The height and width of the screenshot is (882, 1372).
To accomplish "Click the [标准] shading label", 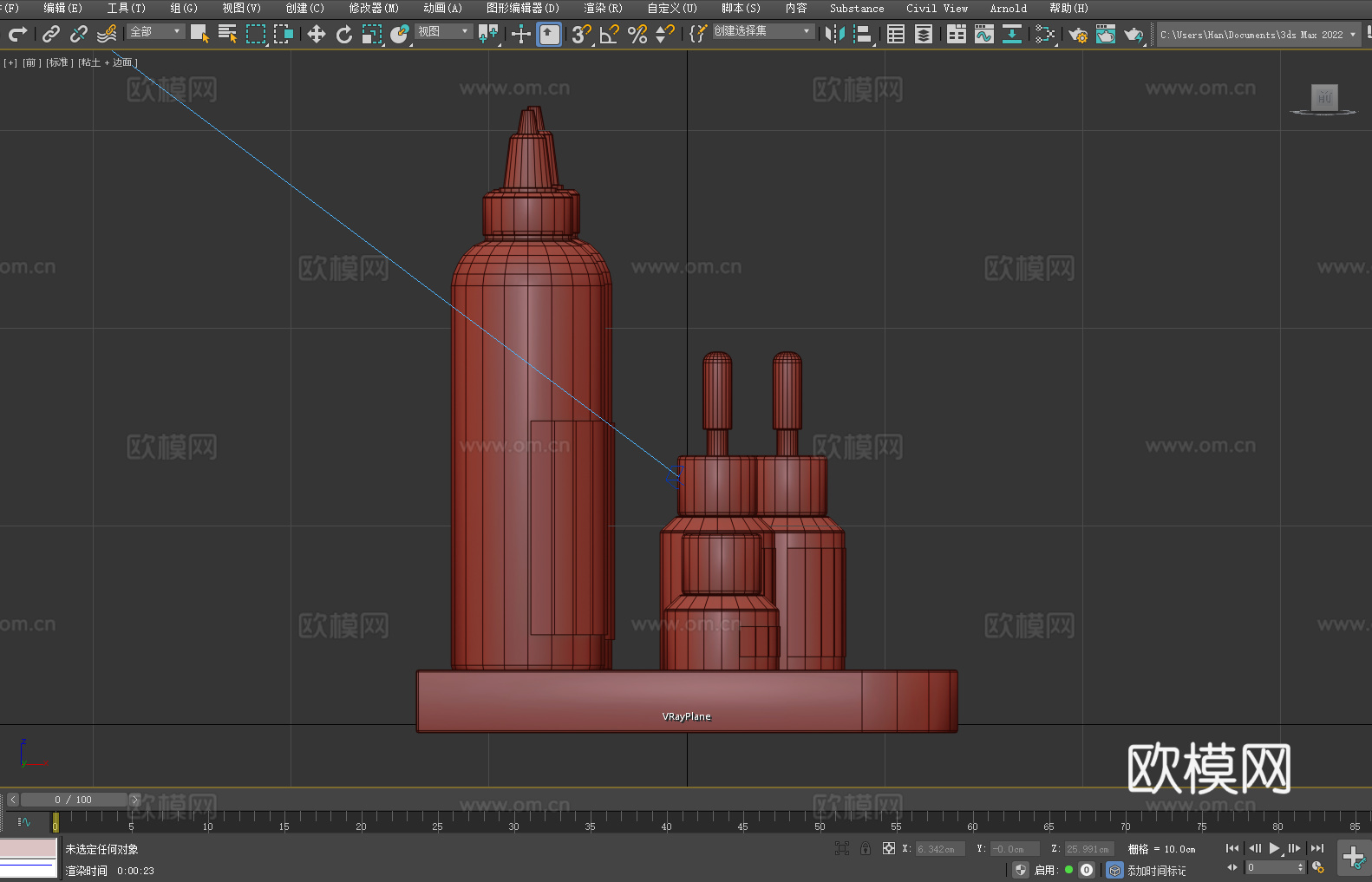I will coord(59,62).
